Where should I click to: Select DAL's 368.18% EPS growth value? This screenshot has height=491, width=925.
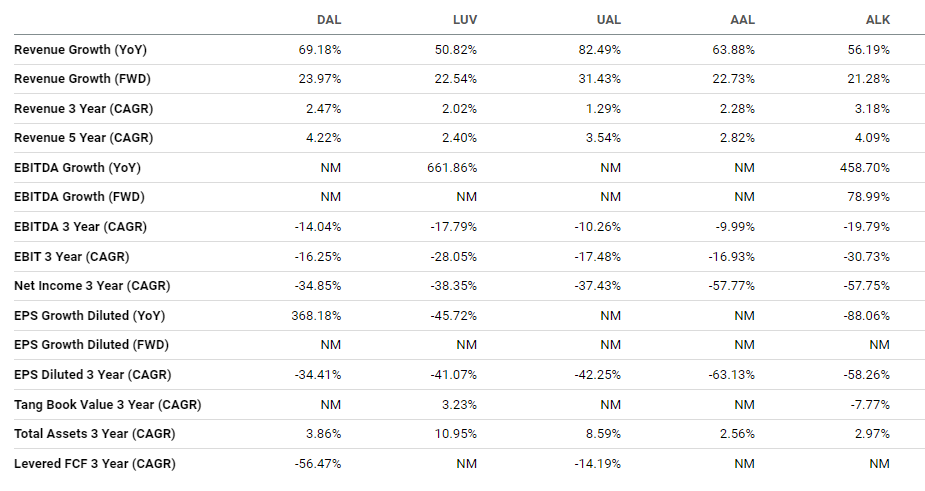(x=316, y=316)
